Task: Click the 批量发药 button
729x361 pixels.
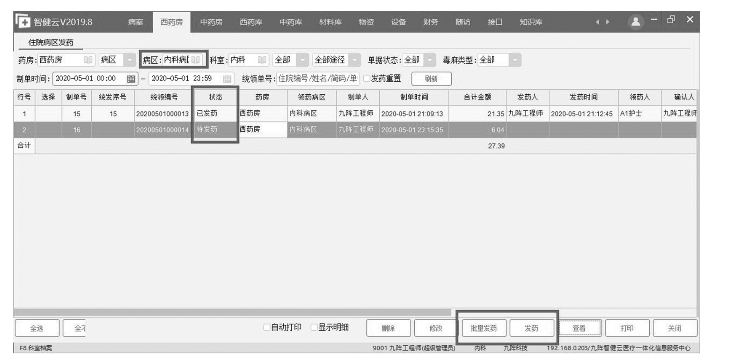Action: pos(484,328)
